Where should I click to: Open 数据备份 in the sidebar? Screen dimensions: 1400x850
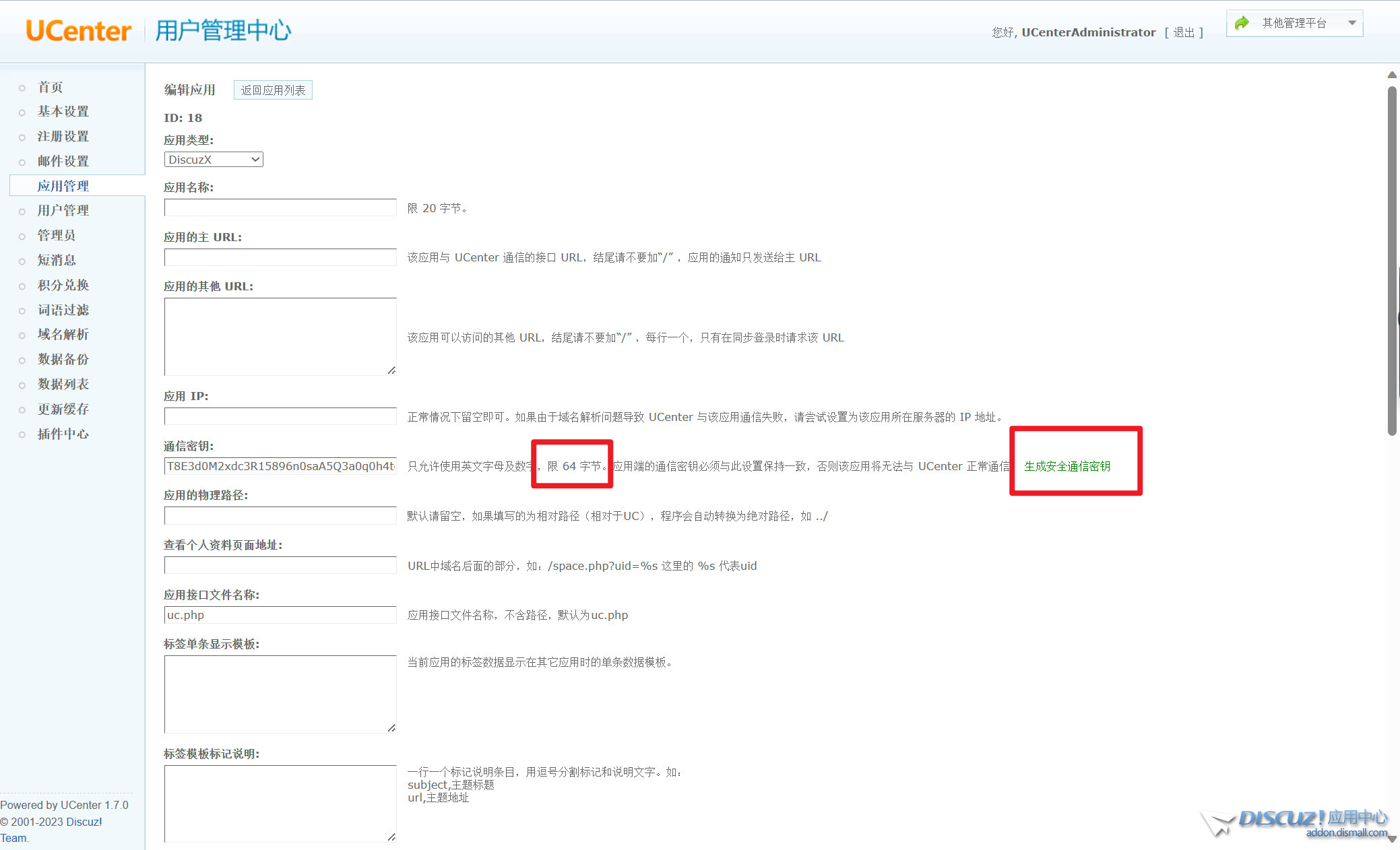[x=63, y=359]
